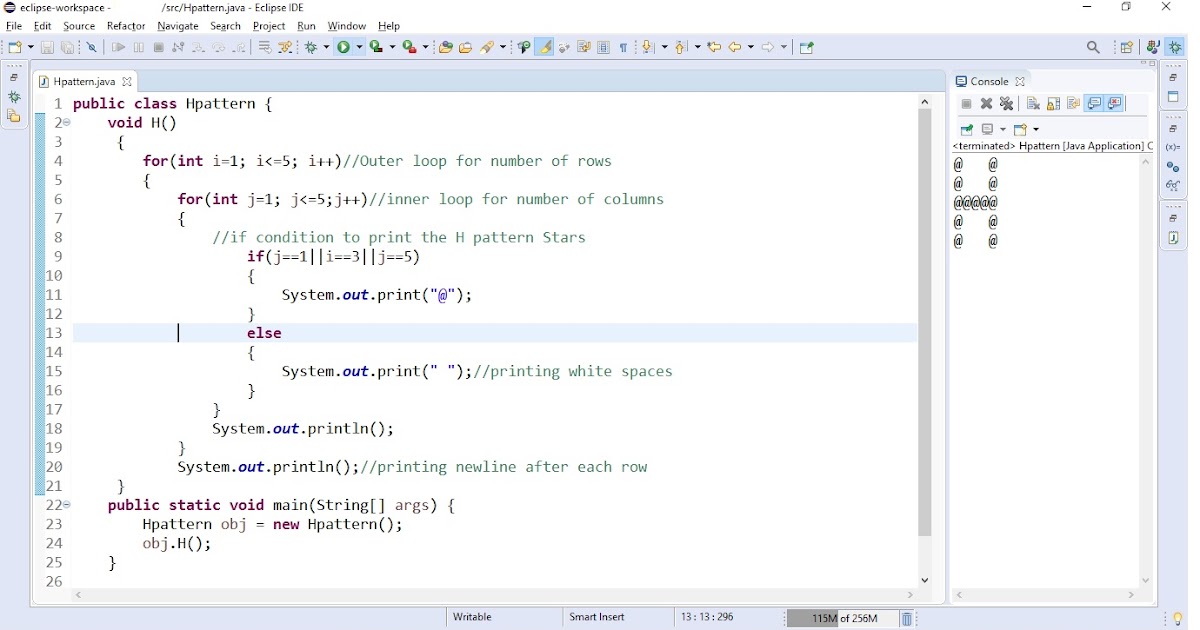The width and height of the screenshot is (1200, 630).
Task: Click the Save All toolbar icon
Action: 68,47
